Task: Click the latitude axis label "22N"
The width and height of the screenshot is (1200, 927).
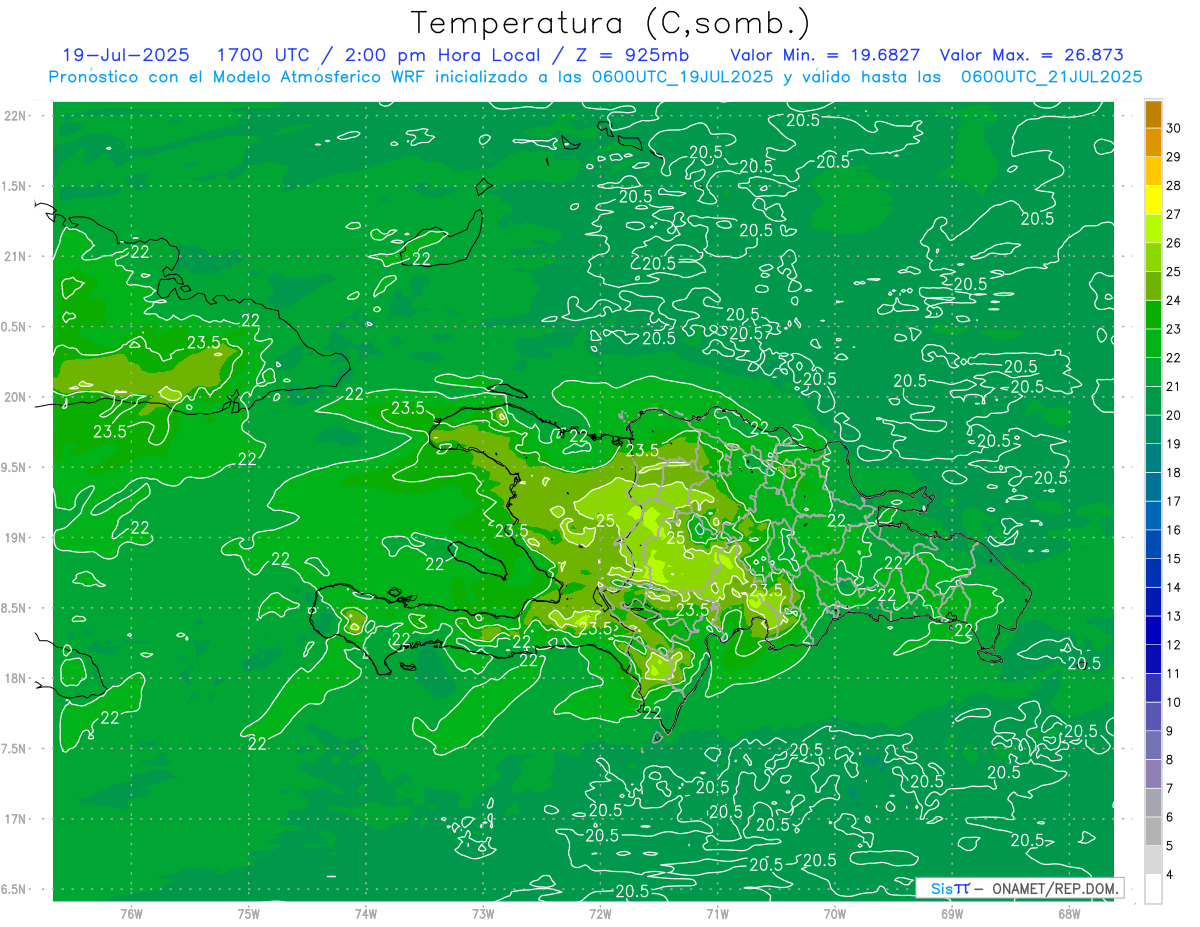Action: (x=17, y=115)
